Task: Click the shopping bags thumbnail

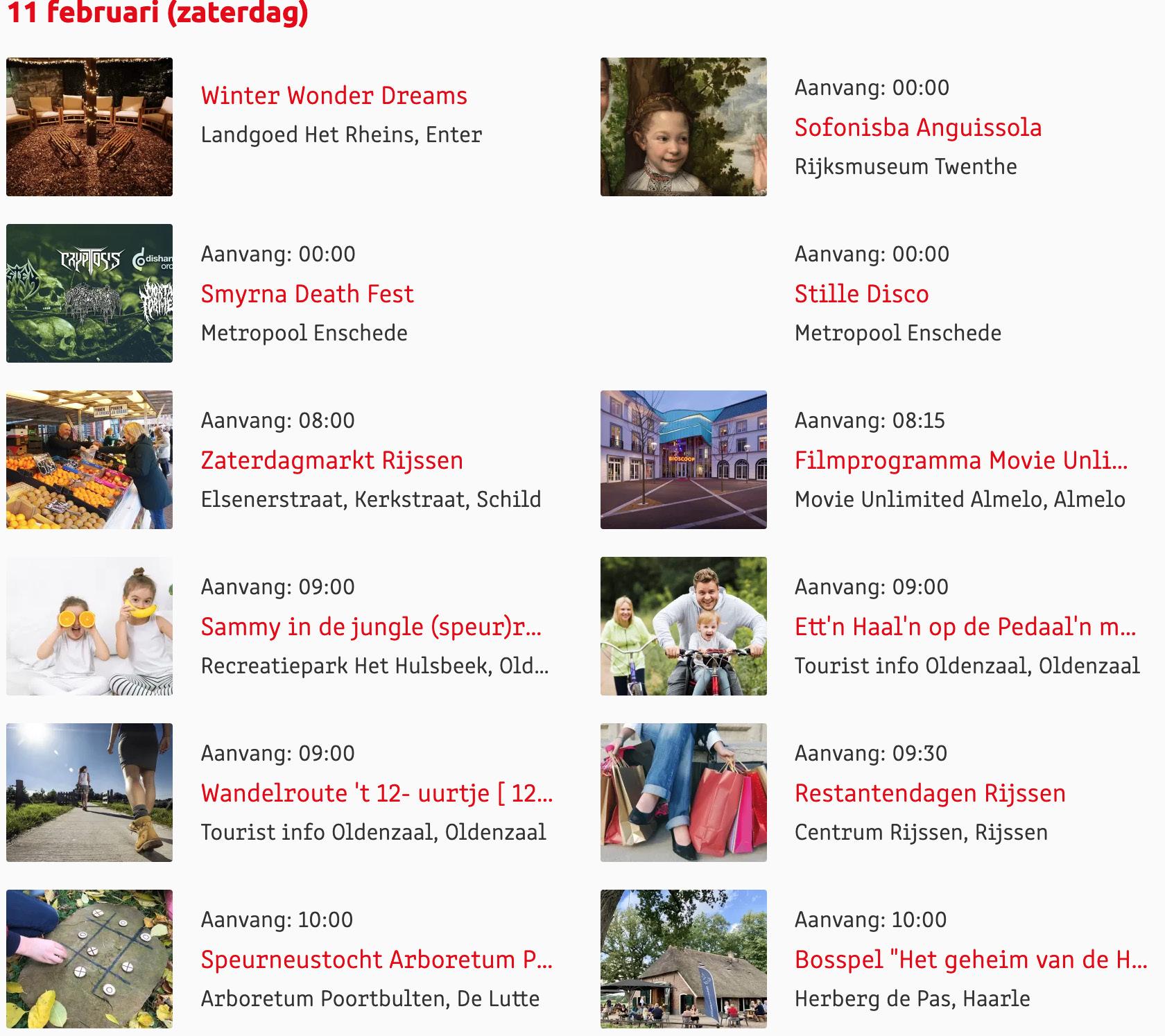Action: [x=684, y=793]
